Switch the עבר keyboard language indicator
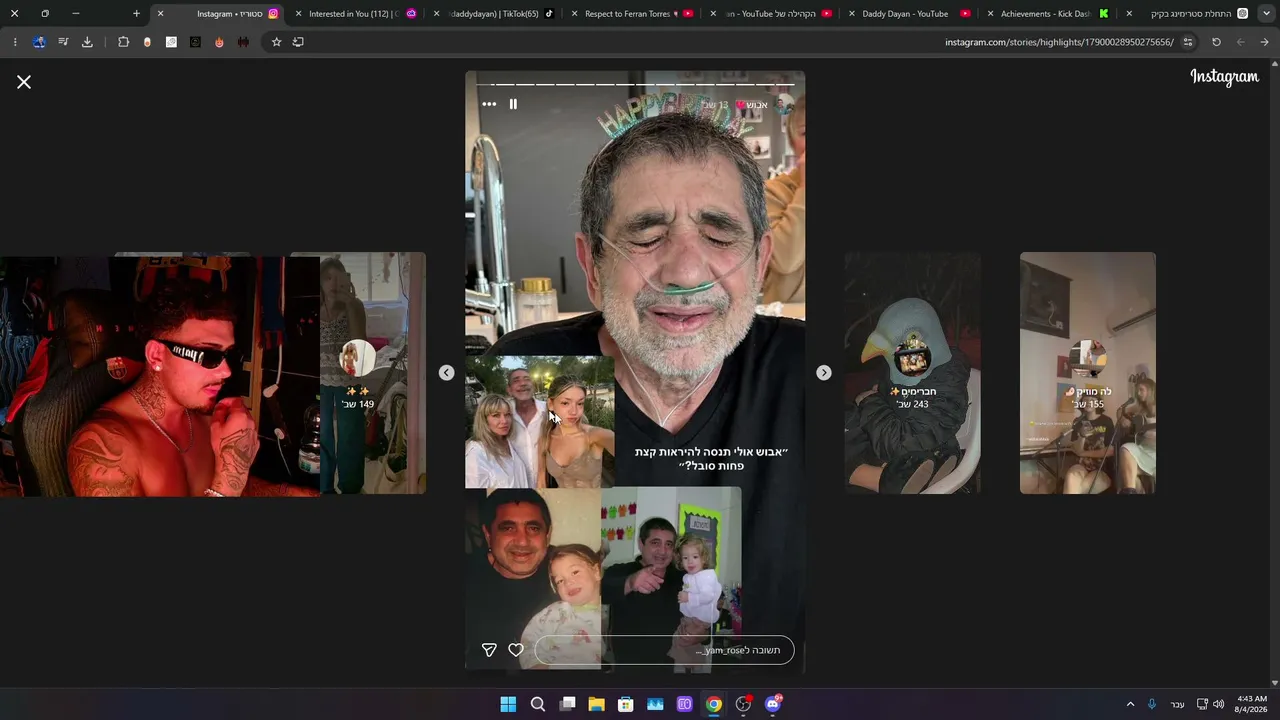 pyautogui.click(x=1177, y=704)
